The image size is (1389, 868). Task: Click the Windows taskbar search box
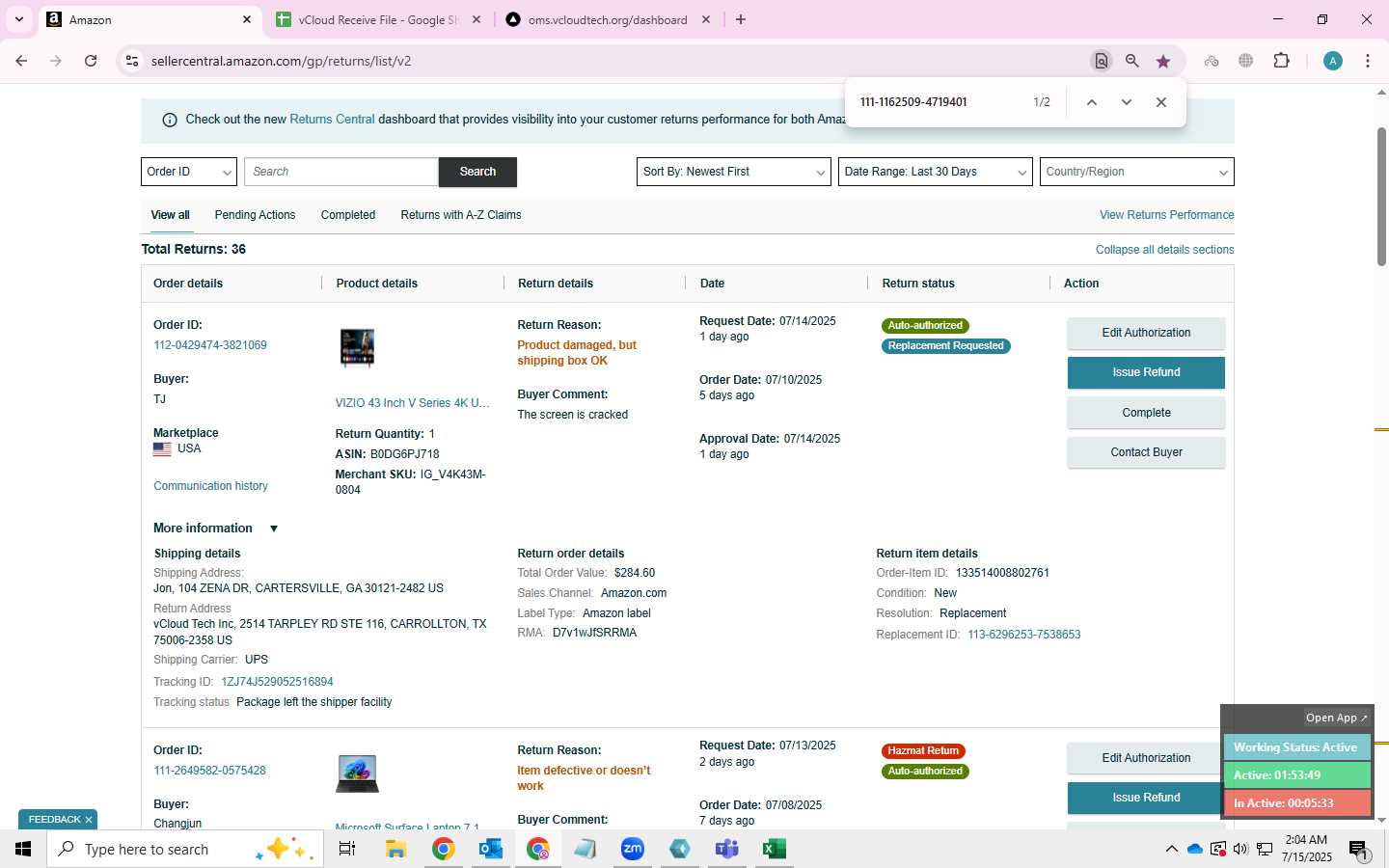click(185, 849)
